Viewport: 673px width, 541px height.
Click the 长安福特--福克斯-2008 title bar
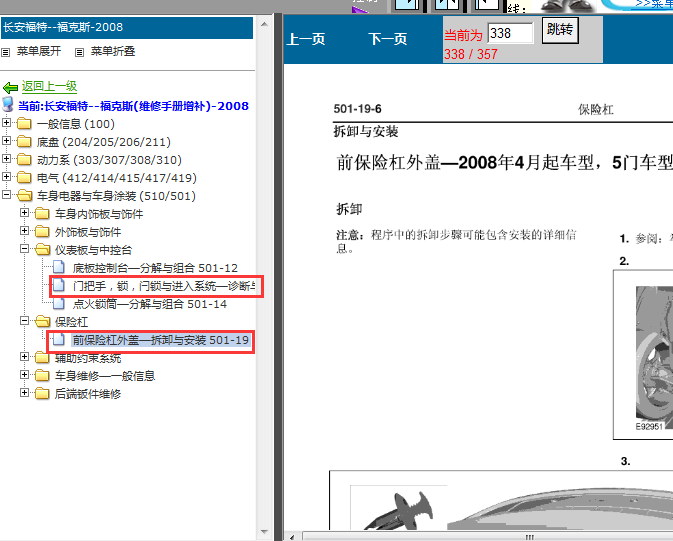(x=127, y=28)
